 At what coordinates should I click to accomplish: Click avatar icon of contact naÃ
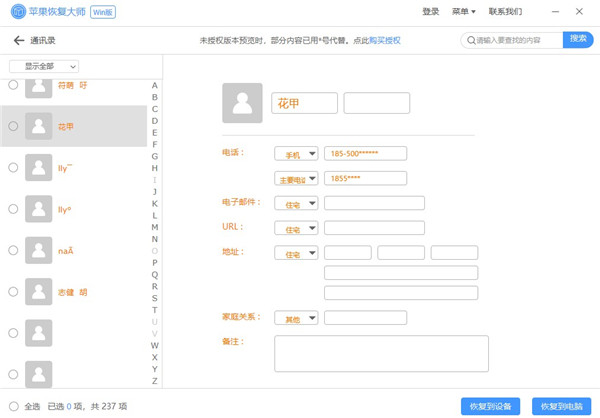click(39, 250)
